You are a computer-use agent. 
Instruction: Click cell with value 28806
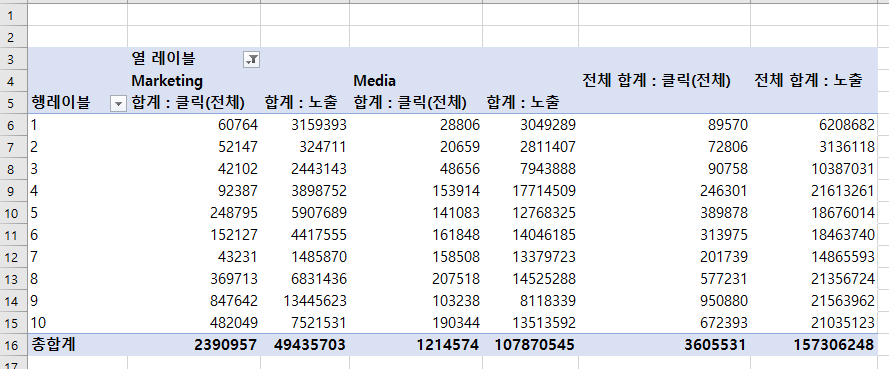[416, 125]
